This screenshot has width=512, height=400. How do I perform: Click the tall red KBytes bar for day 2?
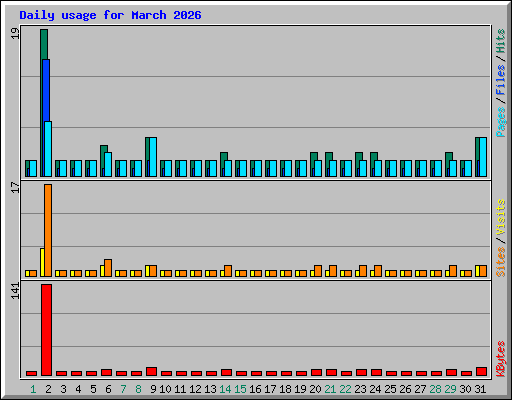[x=46, y=330]
